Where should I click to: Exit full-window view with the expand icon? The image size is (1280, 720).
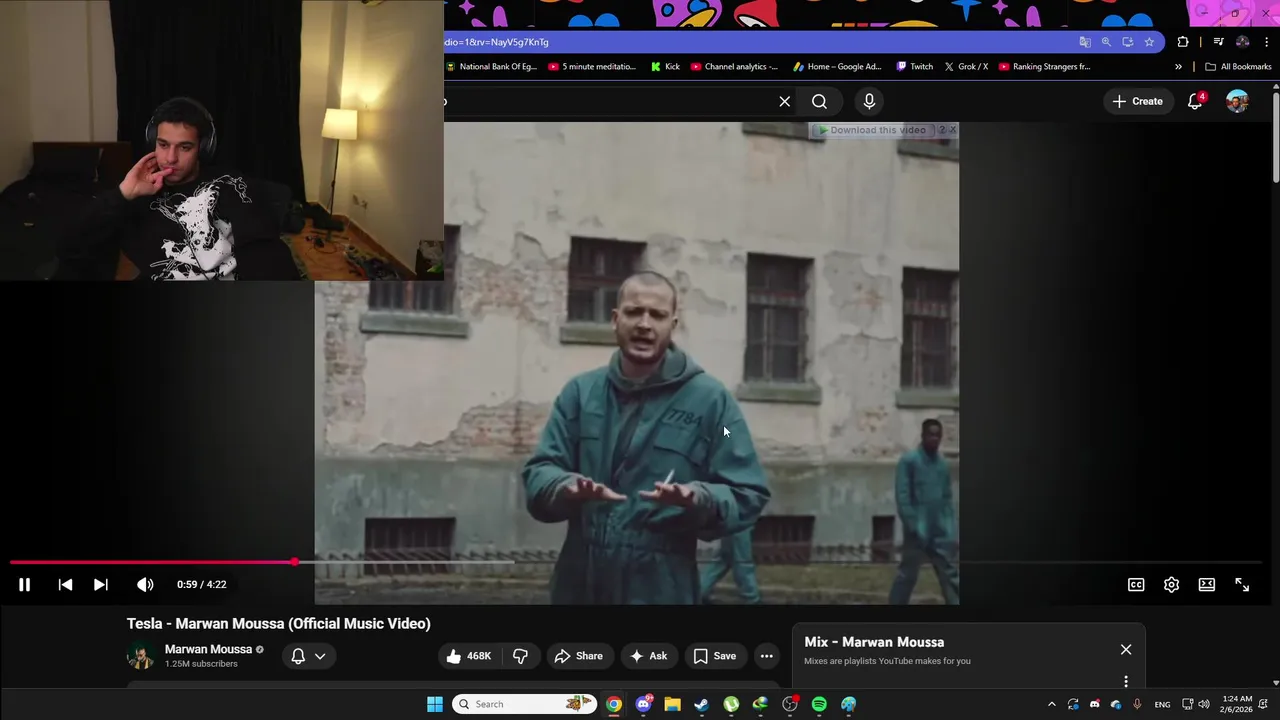[x=1242, y=585]
